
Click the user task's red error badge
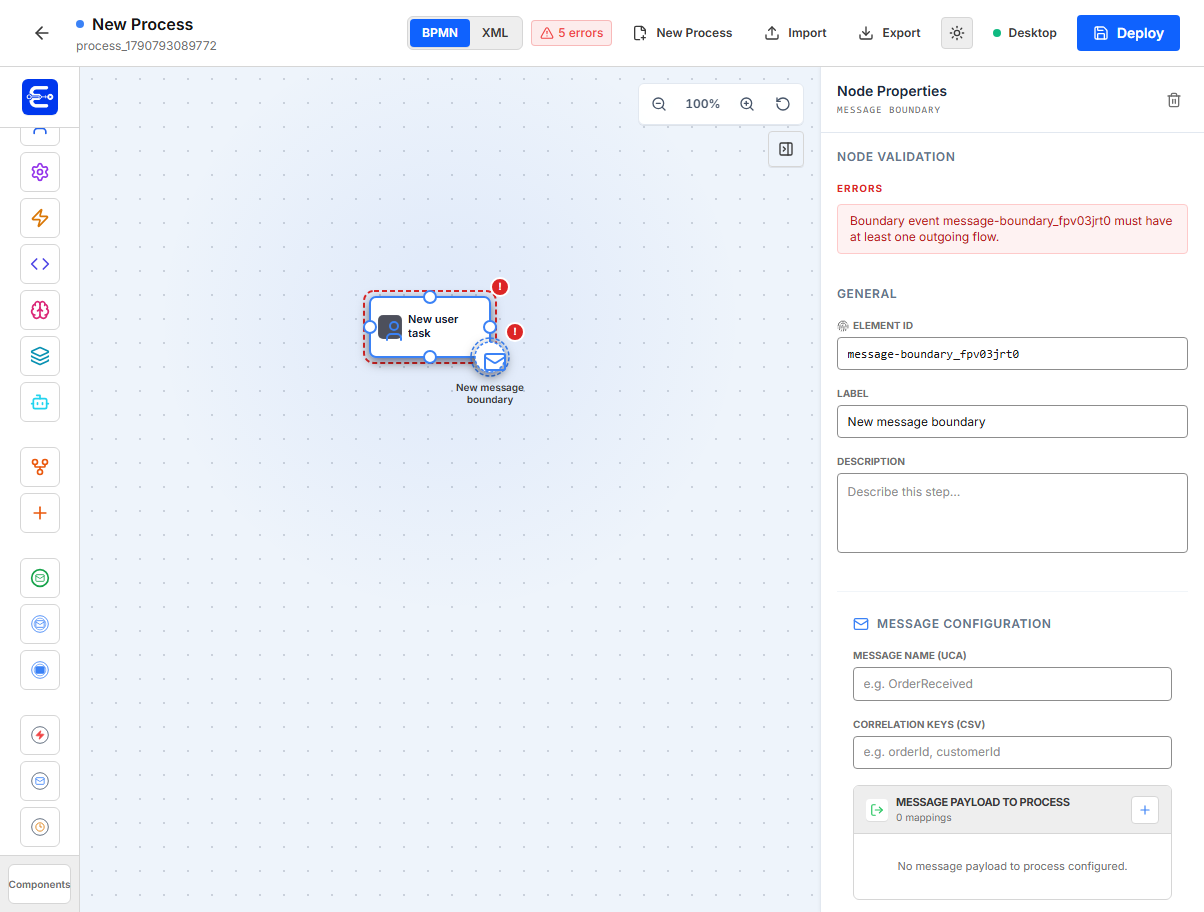click(500, 287)
